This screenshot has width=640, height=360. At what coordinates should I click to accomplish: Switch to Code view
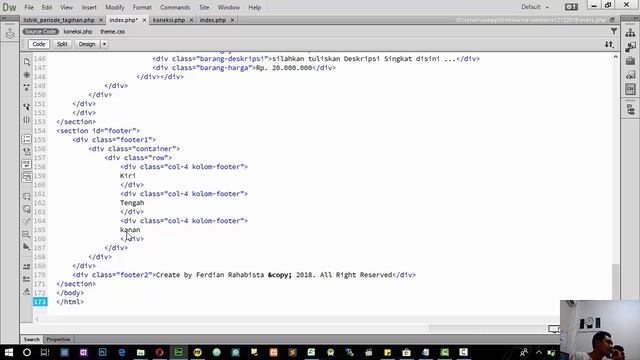39,44
